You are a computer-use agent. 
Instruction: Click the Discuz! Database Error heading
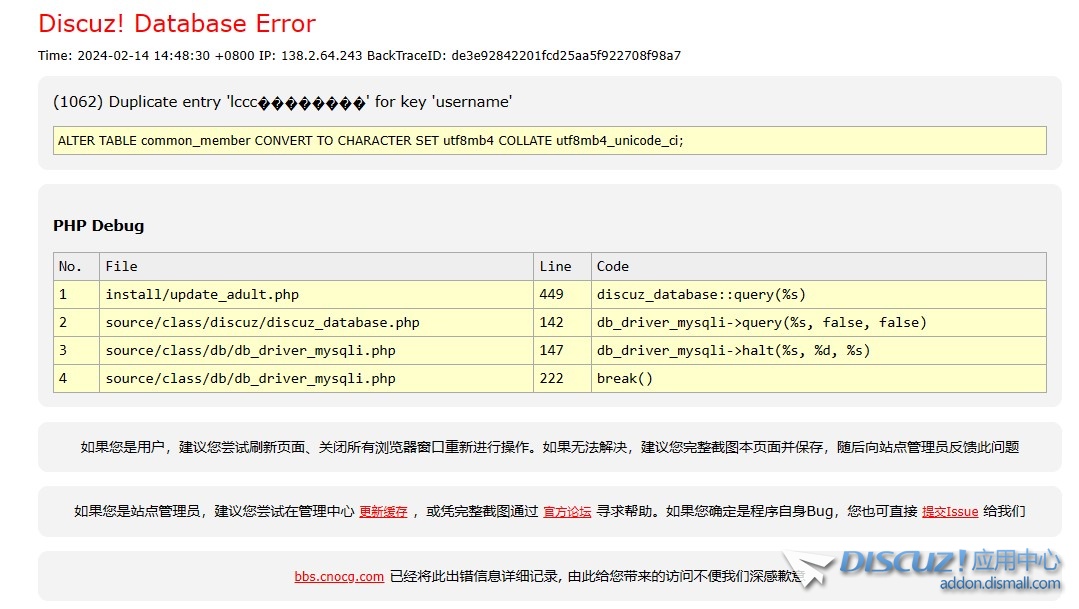pyautogui.click(x=177, y=23)
